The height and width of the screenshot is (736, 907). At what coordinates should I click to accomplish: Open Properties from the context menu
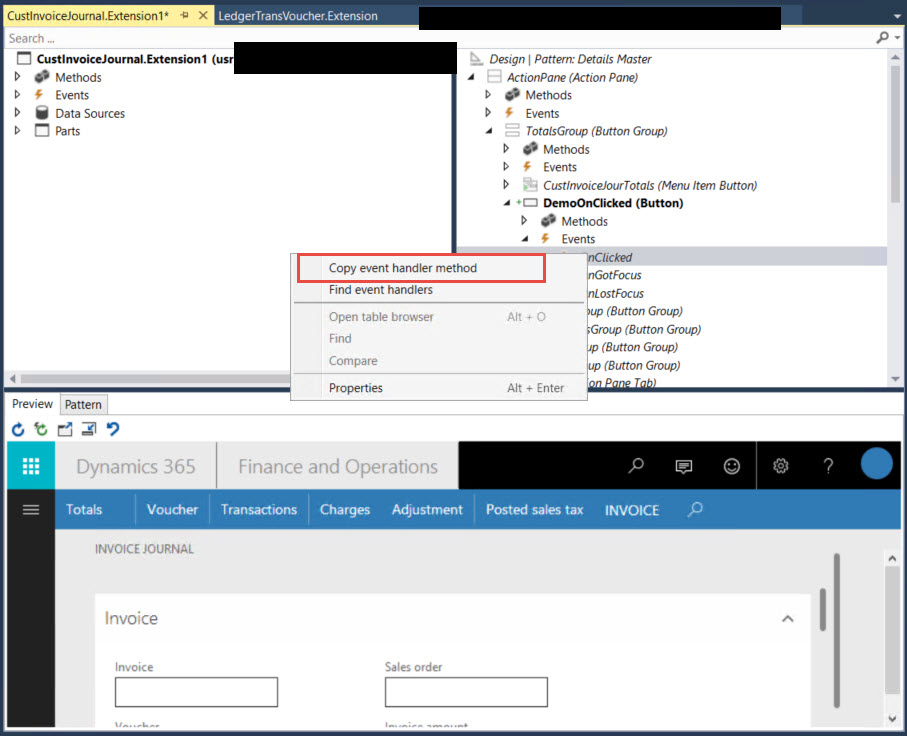click(358, 387)
